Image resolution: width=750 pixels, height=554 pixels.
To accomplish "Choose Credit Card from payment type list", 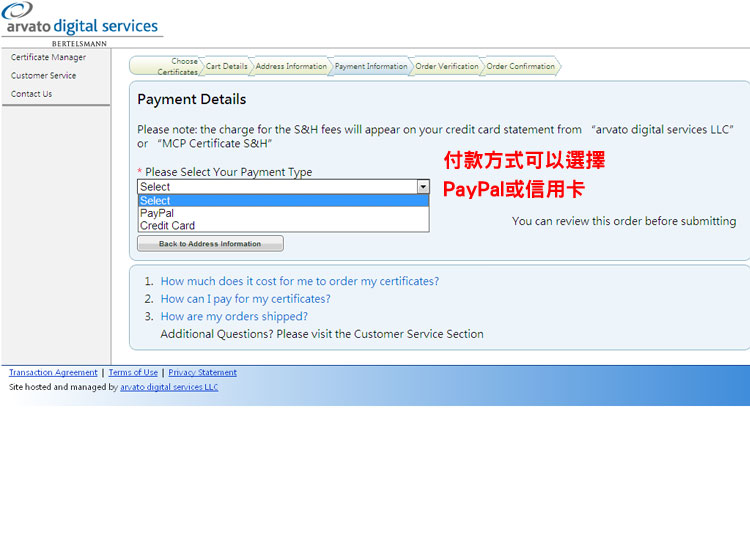I will point(284,225).
